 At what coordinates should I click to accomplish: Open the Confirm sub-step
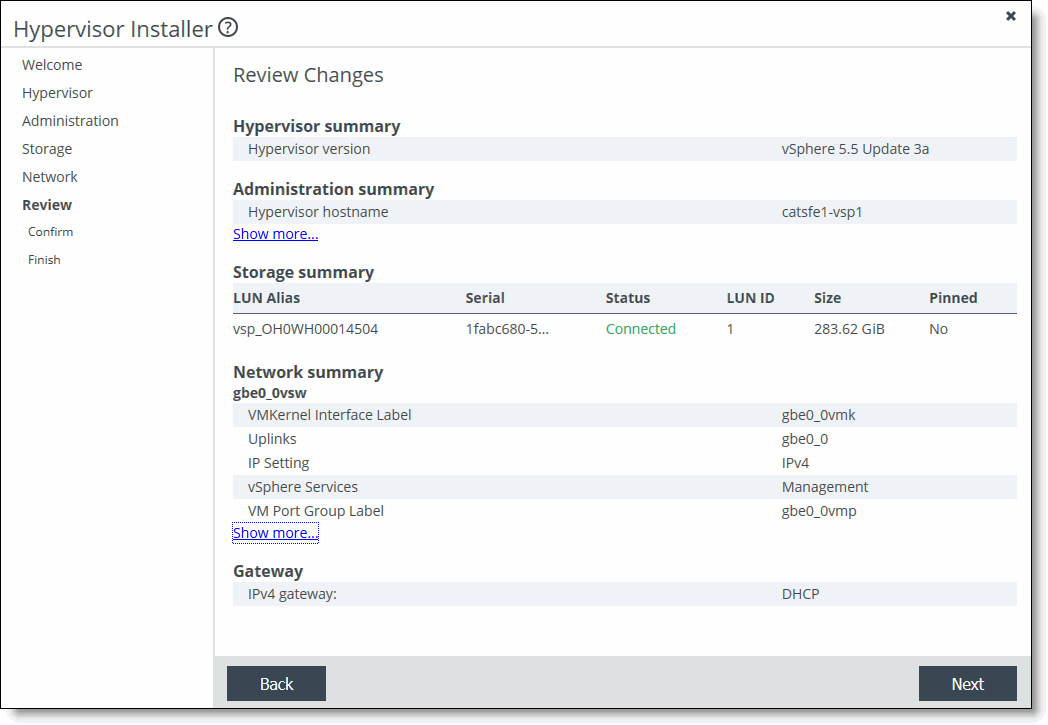click(x=51, y=232)
